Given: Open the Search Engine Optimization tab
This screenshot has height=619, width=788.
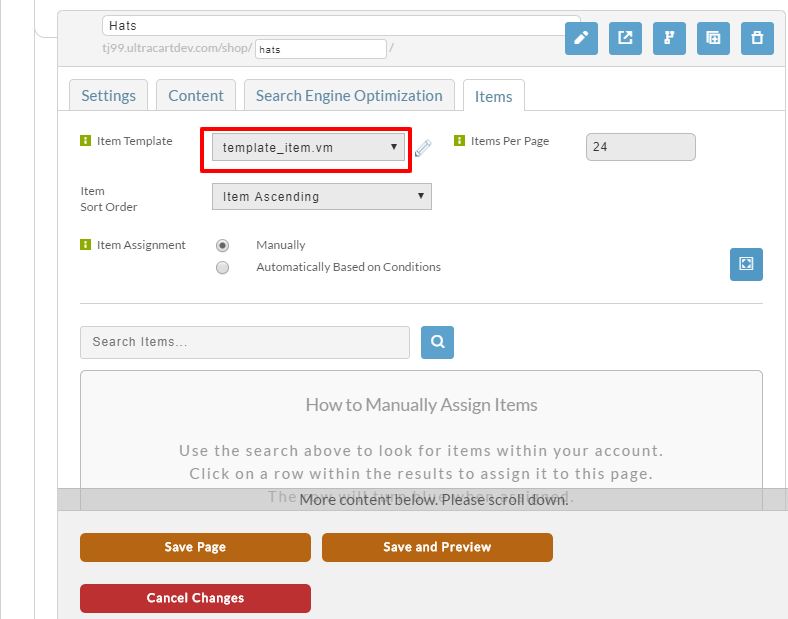Looking at the screenshot, I should tap(349, 95).
